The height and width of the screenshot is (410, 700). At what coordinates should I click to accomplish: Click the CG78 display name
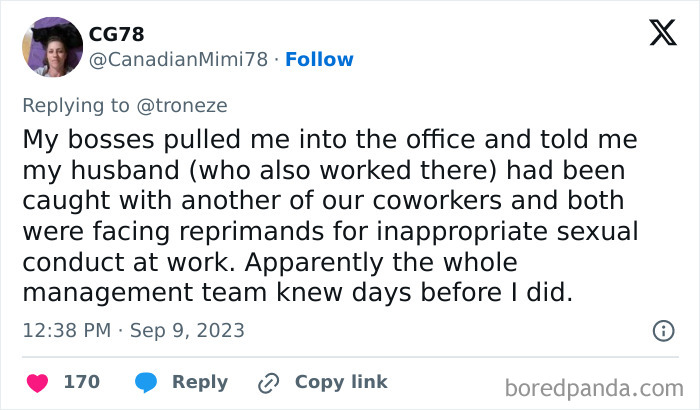[x=116, y=34]
